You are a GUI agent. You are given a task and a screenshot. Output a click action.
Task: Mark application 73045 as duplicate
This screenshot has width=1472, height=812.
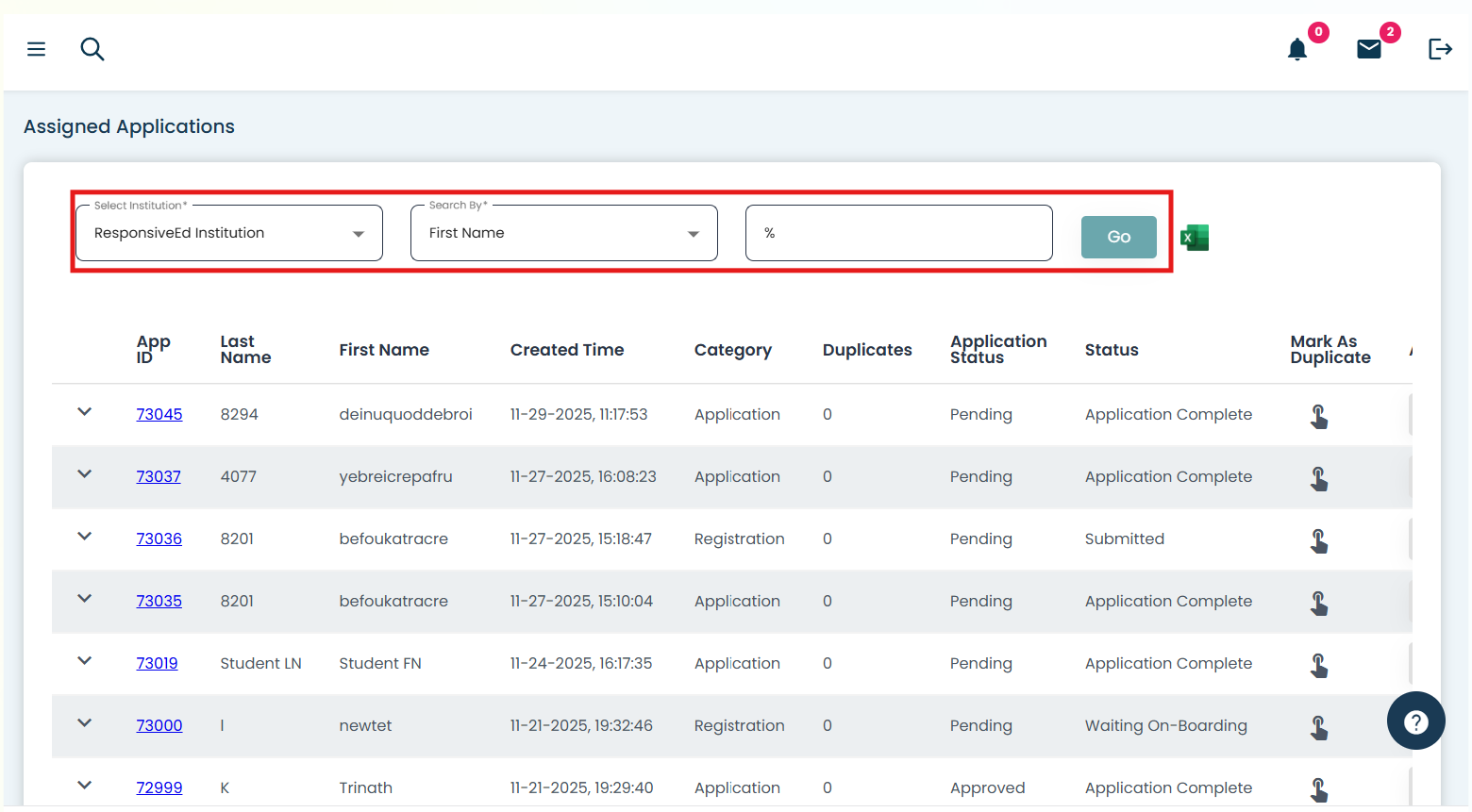pos(1319,416)
